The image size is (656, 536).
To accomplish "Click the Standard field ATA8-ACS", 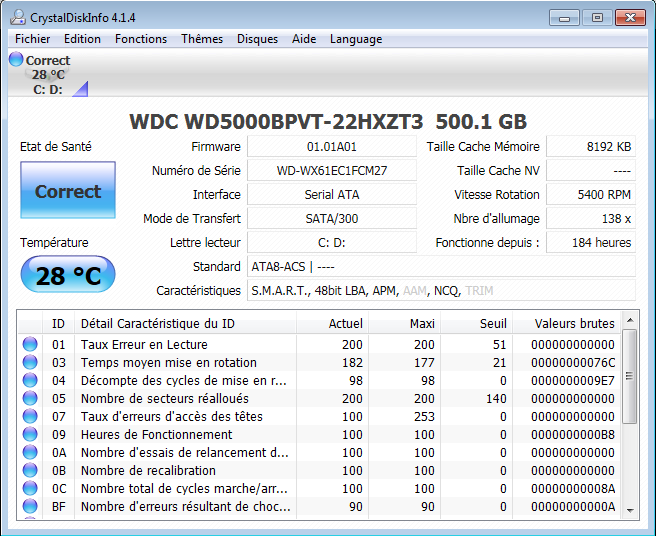I will point(441,267).
